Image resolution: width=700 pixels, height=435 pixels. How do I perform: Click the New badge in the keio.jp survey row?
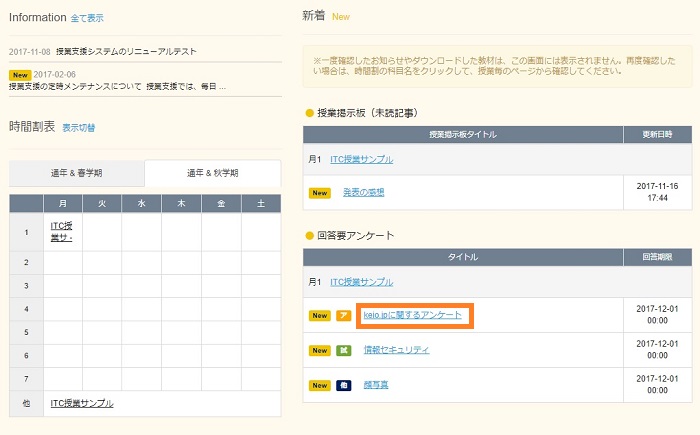pyautogui.click(x=320, y=315)
